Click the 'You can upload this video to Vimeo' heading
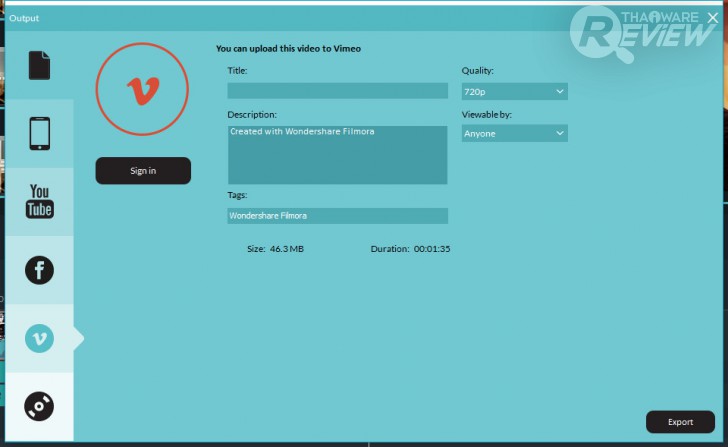The image size is (728, 447). 288,48
